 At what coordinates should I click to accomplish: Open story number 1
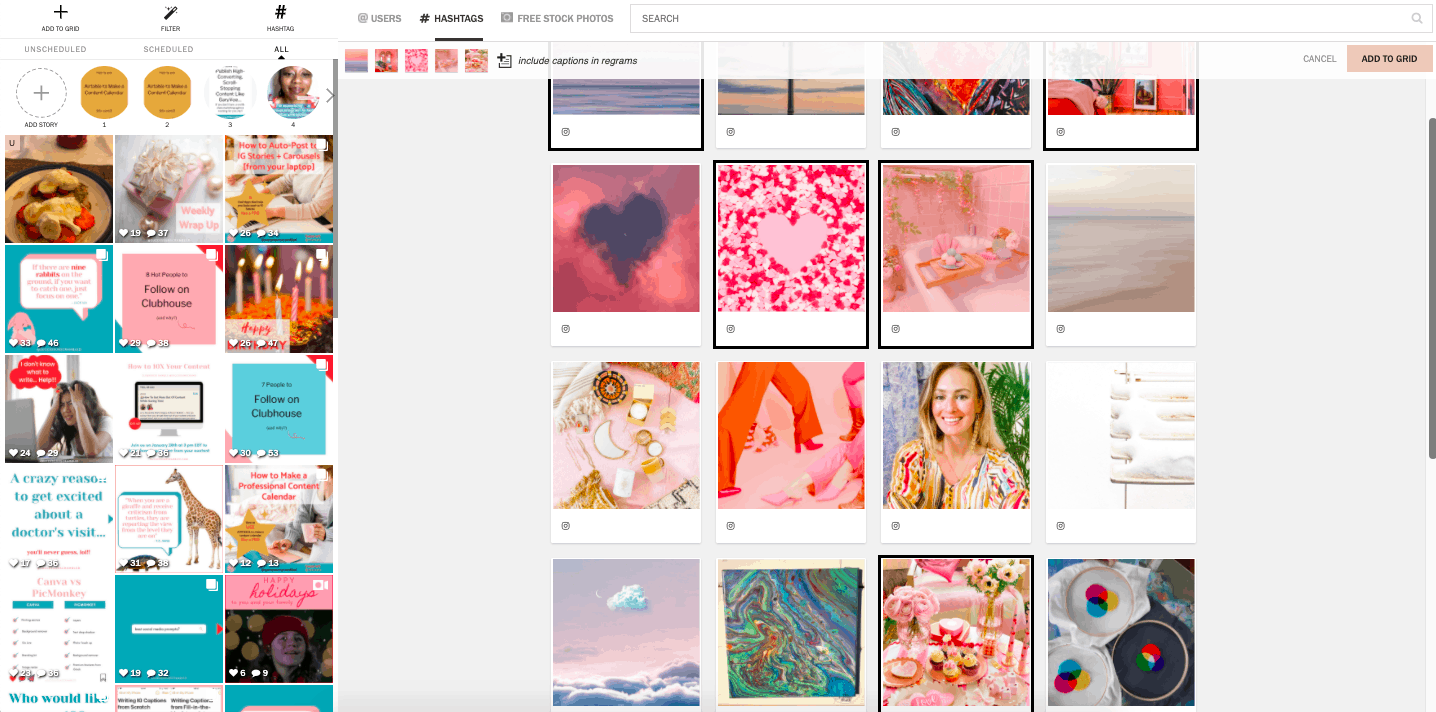click(x=104, y=92)
